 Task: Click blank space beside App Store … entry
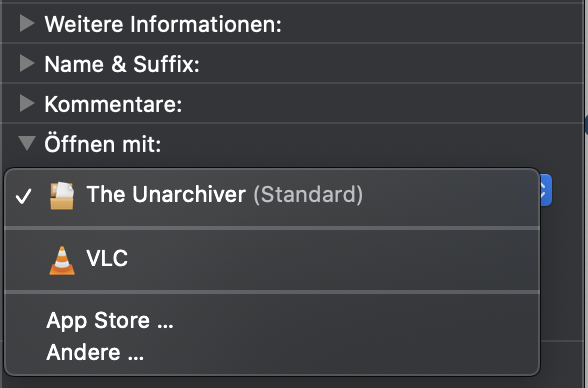pyautogui.click(x=356, y=321)
